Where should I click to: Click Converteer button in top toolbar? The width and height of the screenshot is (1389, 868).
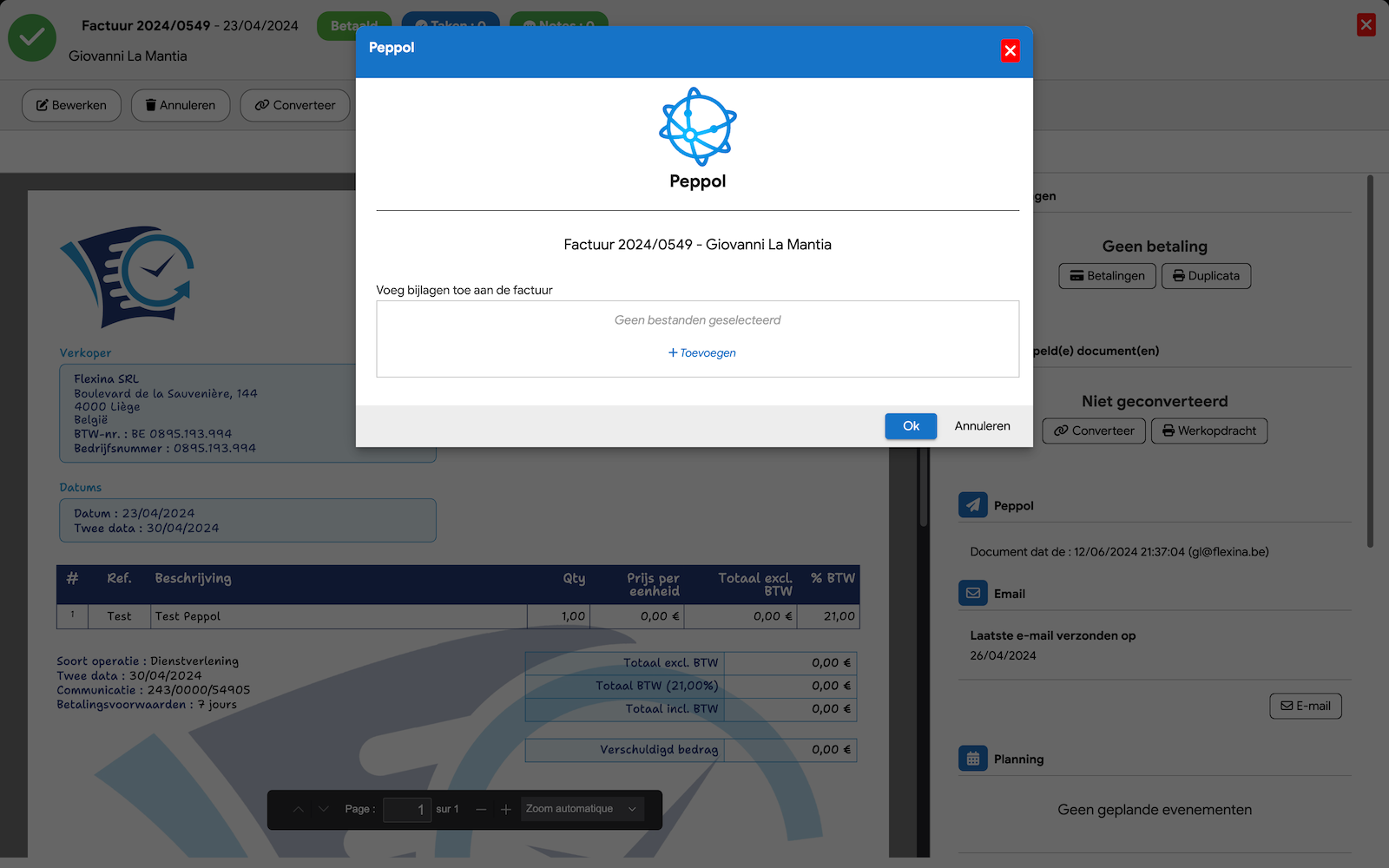pyautogui.click(x=295, y=105)
